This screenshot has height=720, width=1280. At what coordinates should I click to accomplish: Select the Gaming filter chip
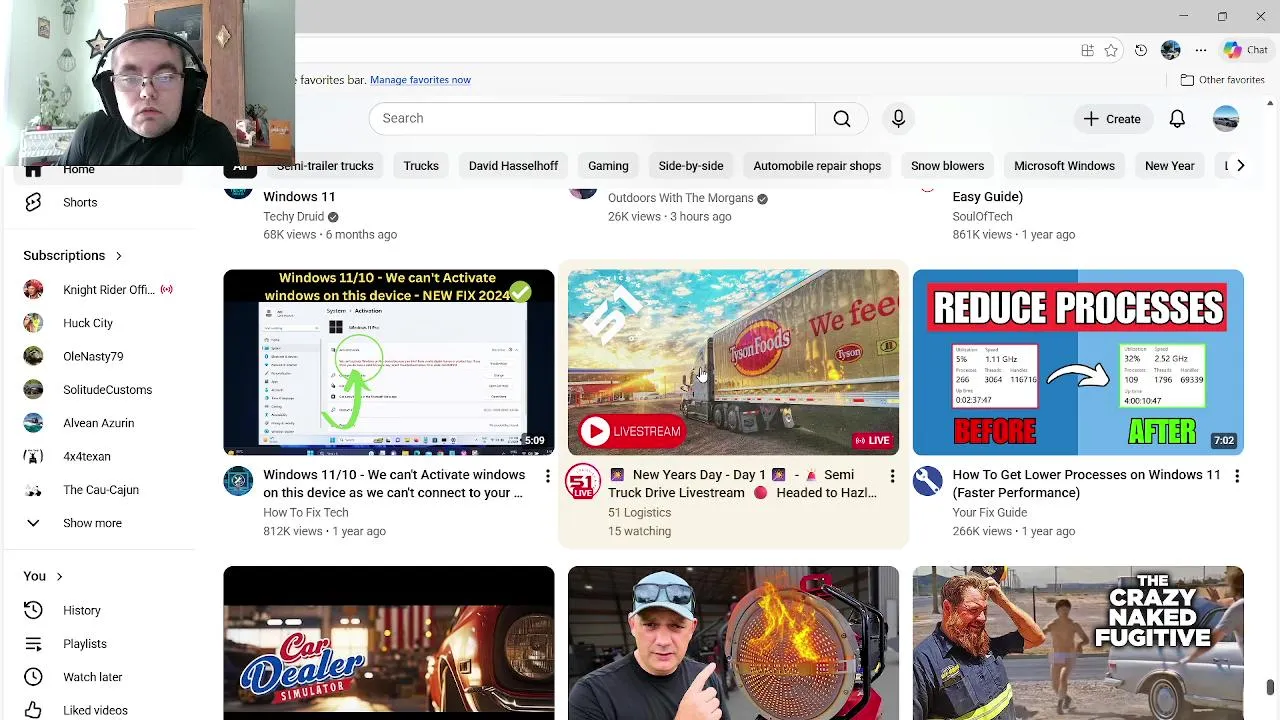[608, 166]
